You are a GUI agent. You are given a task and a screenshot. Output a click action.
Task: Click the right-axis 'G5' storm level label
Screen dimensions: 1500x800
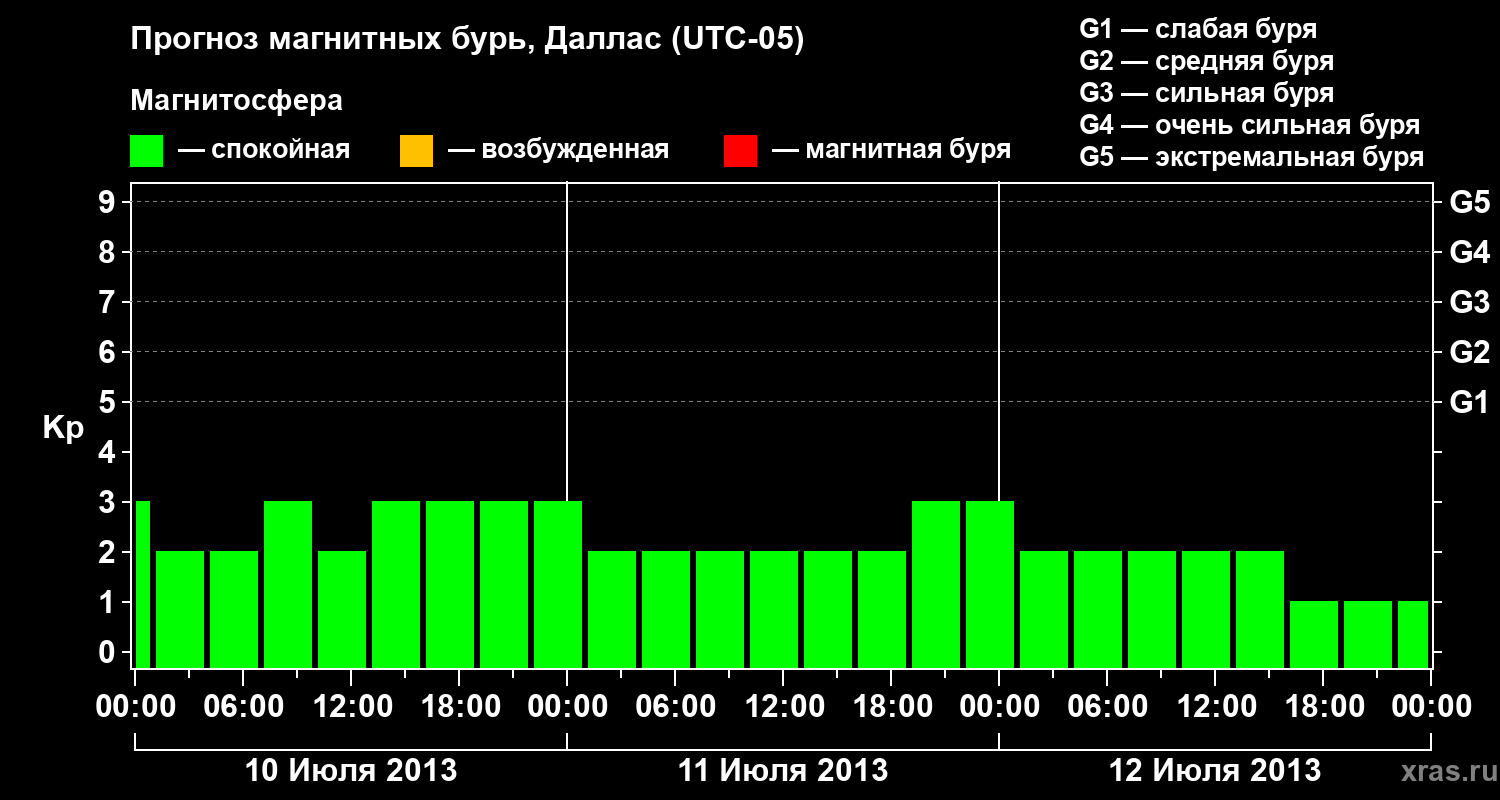pyautogui.click(x=1470, y=202)
